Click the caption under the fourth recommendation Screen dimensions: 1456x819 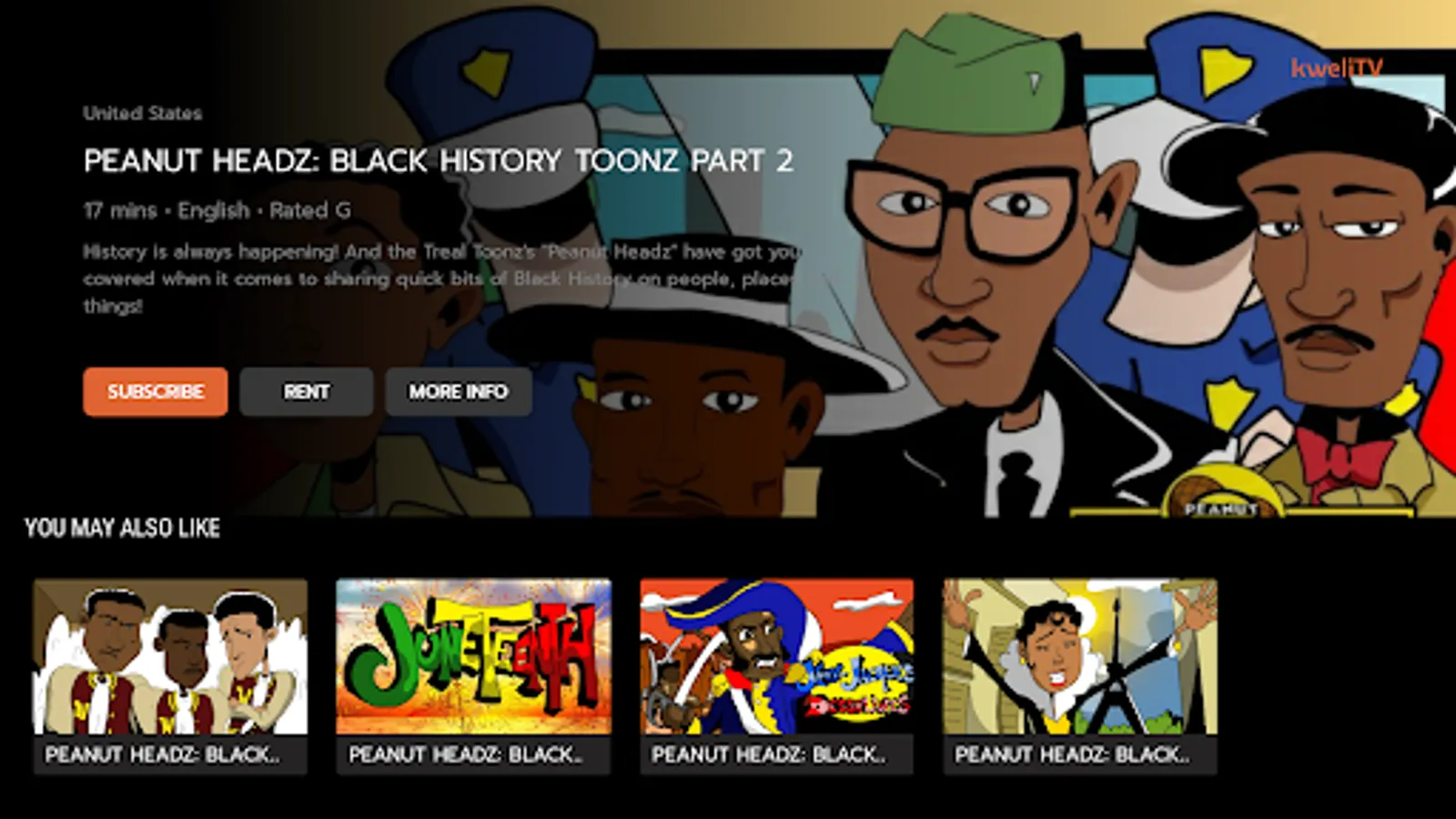[1072, 754]
